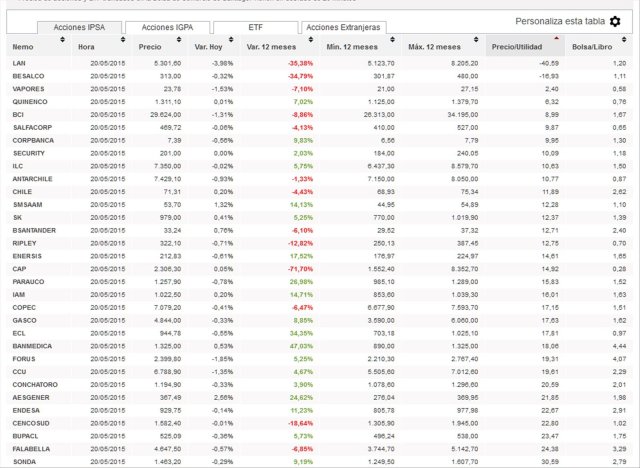Image resolution: width=640 pixels, height=468 pixels.
Task: Select the CENCOSUD stock name
Action: [x=31, y=423]
